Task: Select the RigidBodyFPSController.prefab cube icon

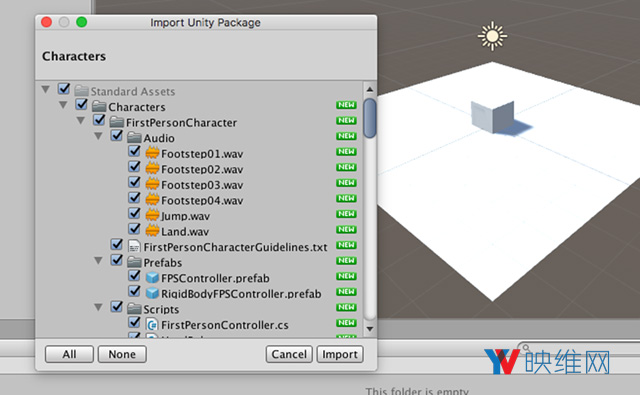Action: [152, 293]
